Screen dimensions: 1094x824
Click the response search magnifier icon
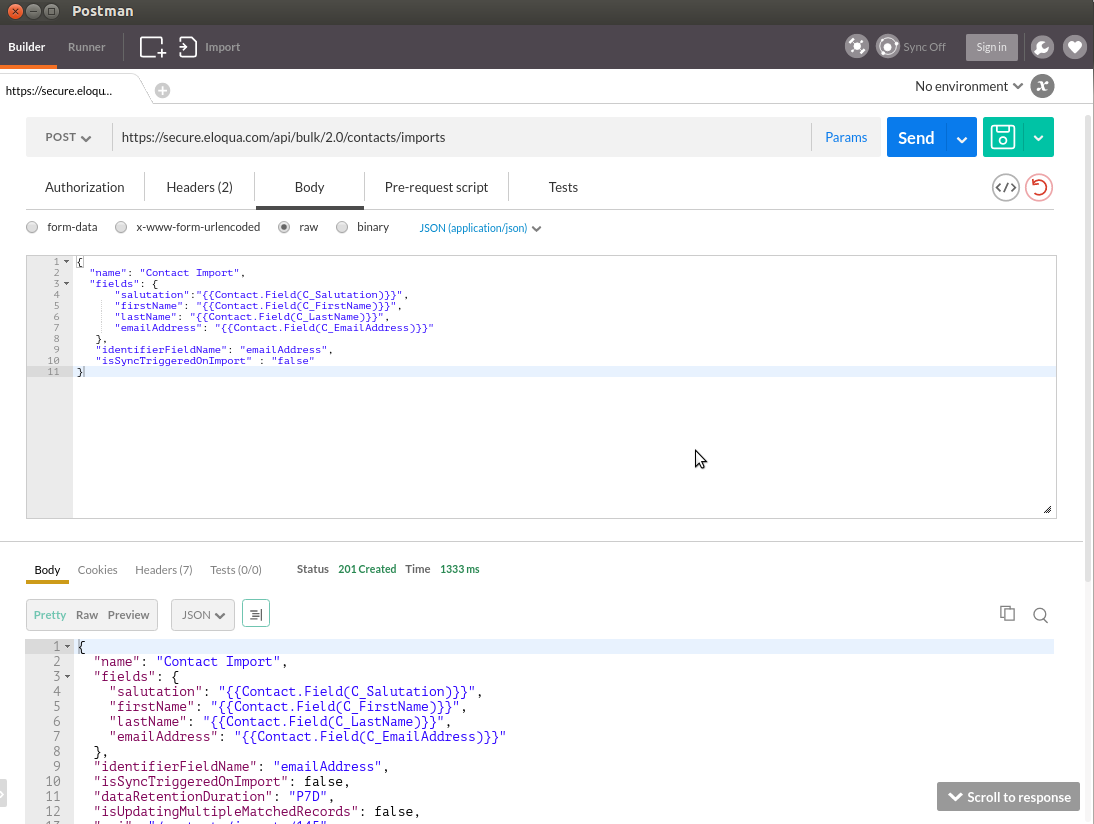click(1040, 615)
